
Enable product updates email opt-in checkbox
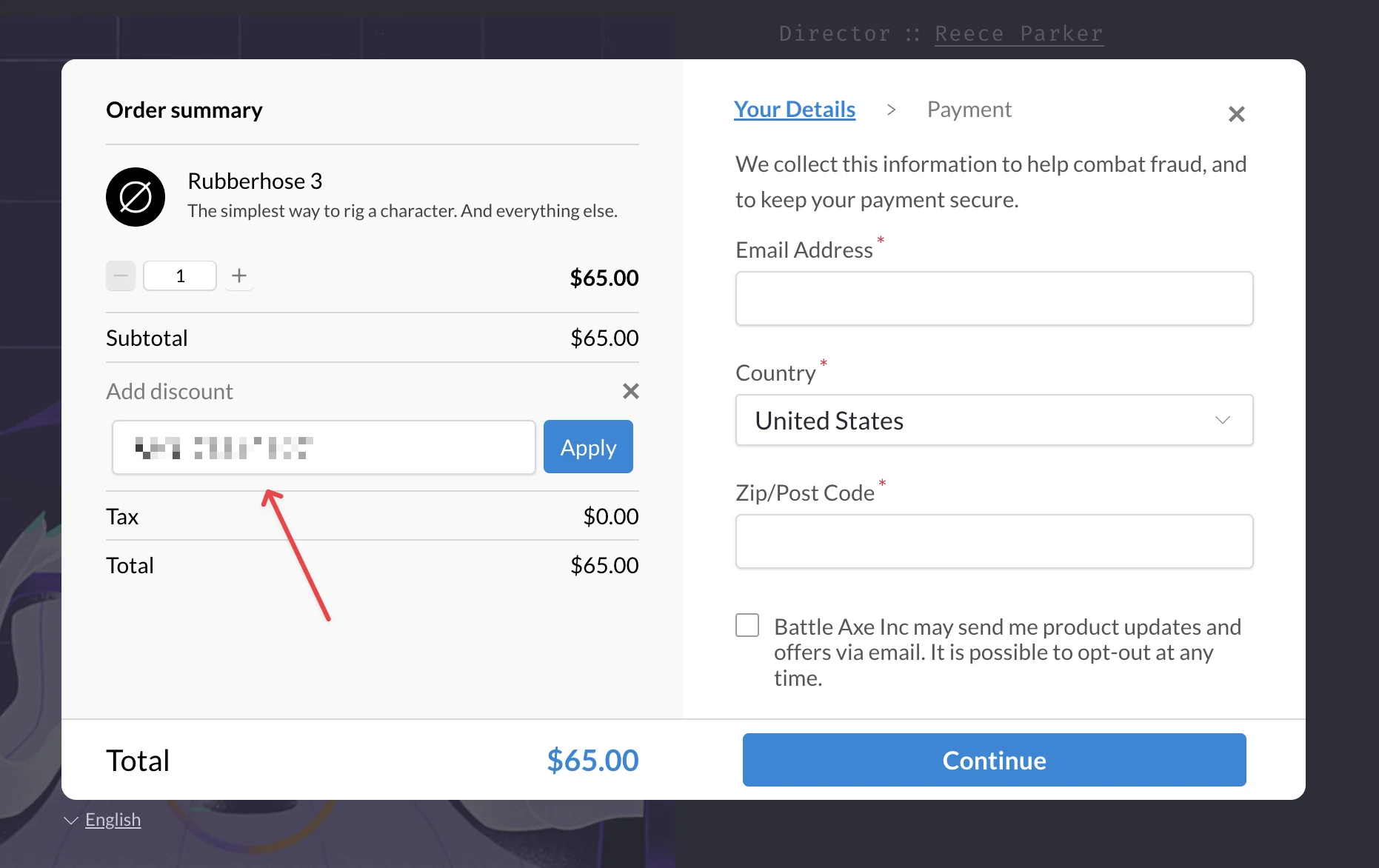[747, 625]
